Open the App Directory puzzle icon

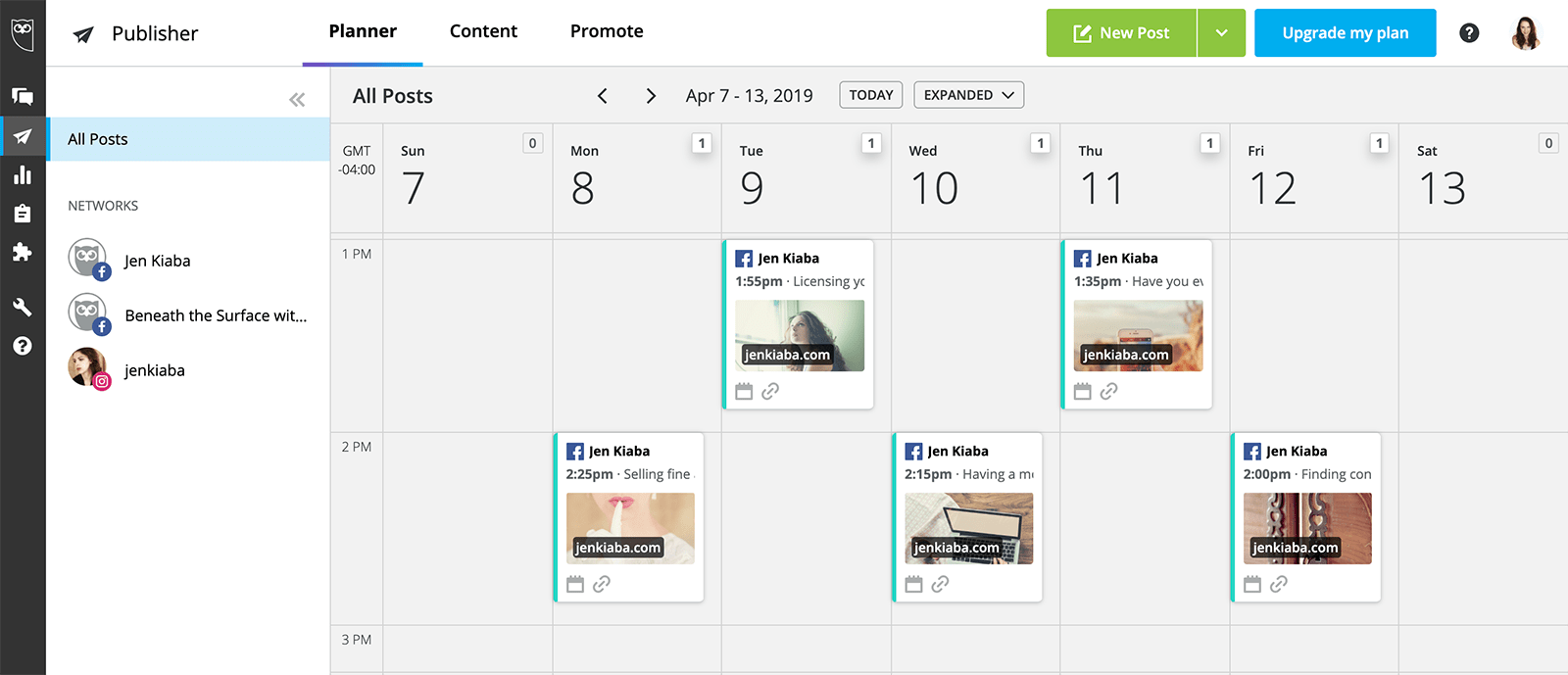coord(23,252)
